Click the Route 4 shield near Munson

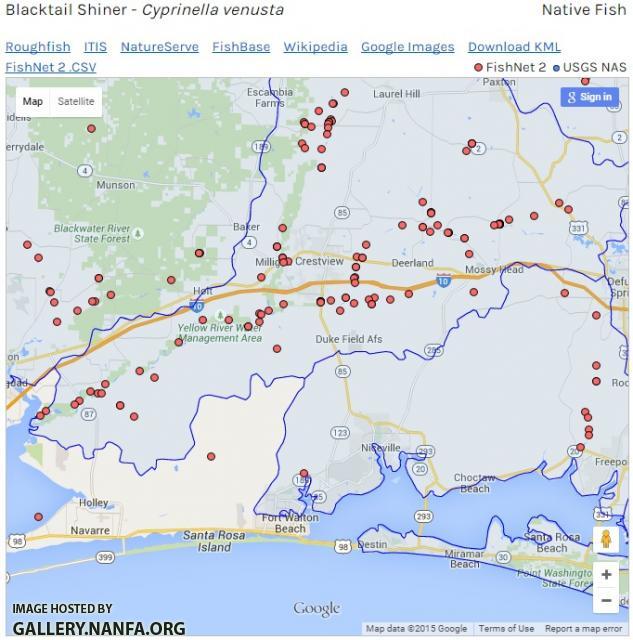point(85,170)
